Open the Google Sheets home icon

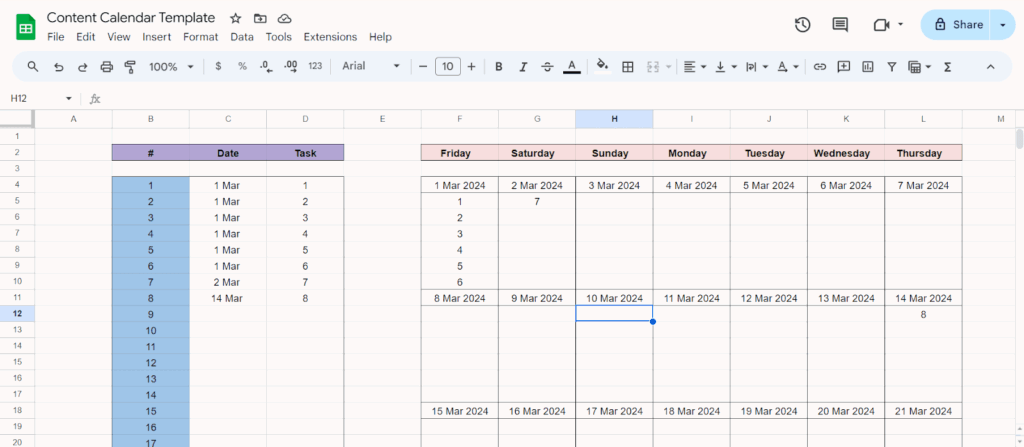coord(25,27)
